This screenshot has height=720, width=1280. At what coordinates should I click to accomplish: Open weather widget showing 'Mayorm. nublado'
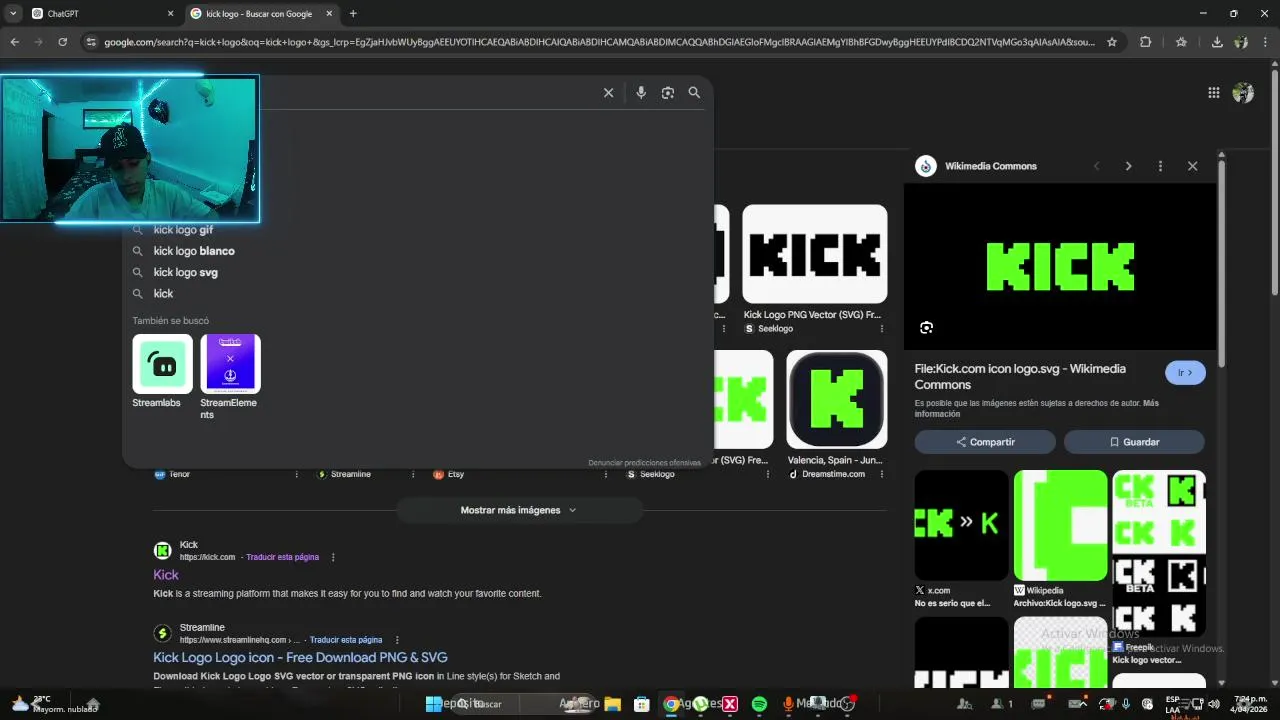tap(55, 704)
